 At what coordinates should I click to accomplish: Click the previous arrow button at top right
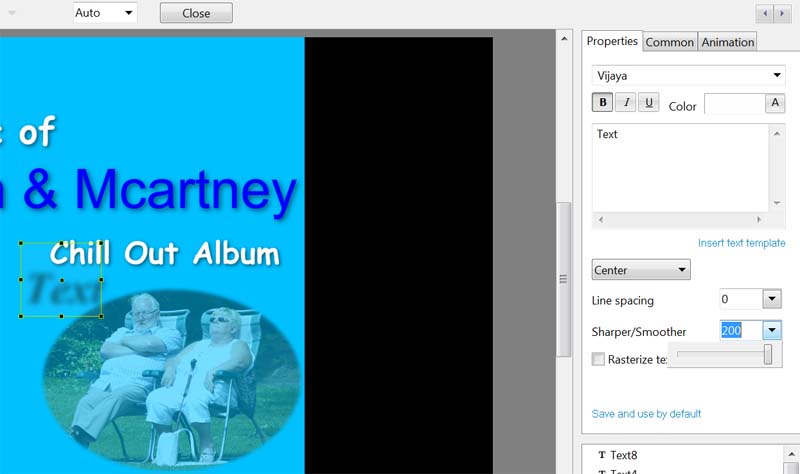click(x=764, y=13)
